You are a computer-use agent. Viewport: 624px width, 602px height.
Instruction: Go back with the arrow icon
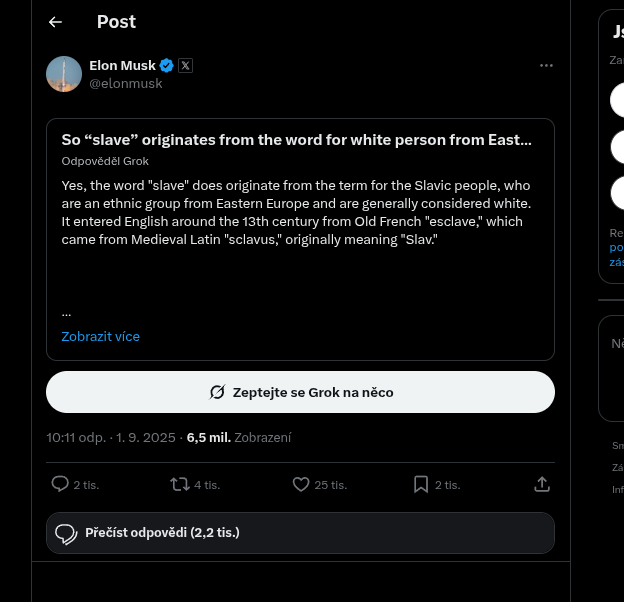coord(55,22)
